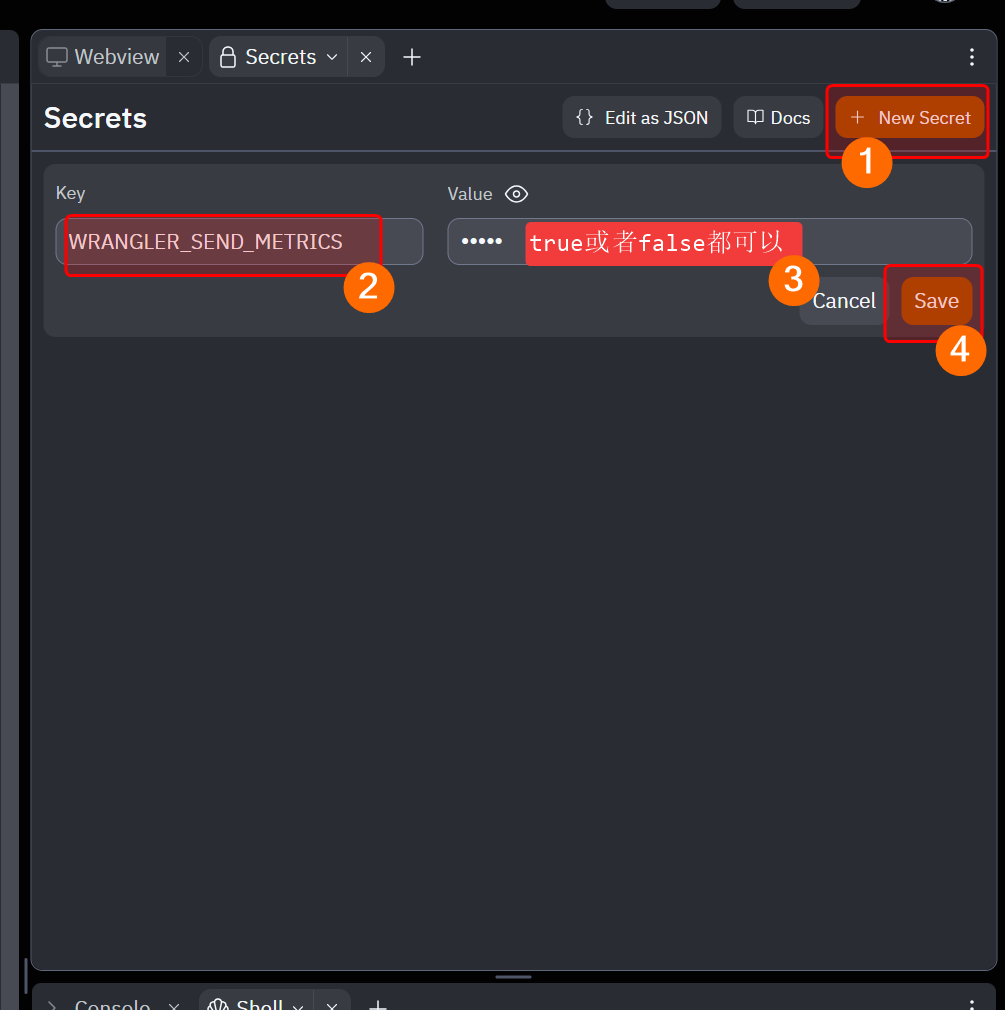Close the Secrets tab
The height and width of the screenshot is (1010, 1005).
pyautogui.click(x=366, y=57)
